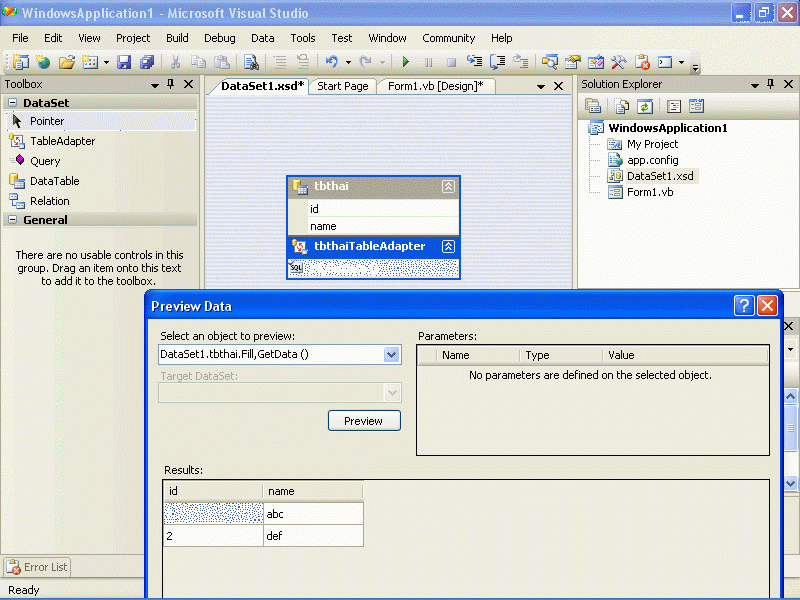This screenshot has height=600, width=800.
Task: Click the 'abc' cell in Results grid
Action: coord(313,514)
